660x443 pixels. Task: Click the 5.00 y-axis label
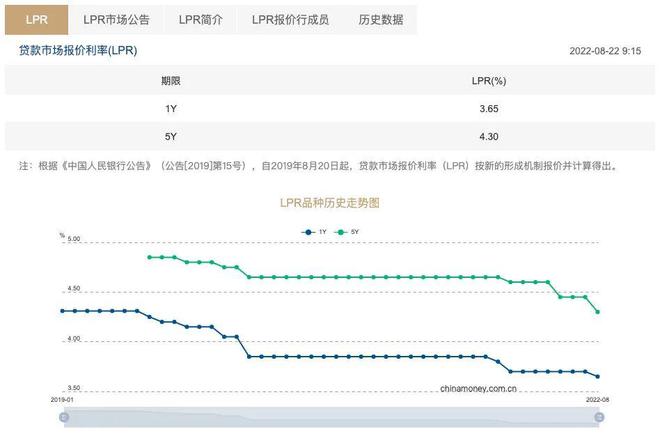pyautogui.click(x=74, y=239)
